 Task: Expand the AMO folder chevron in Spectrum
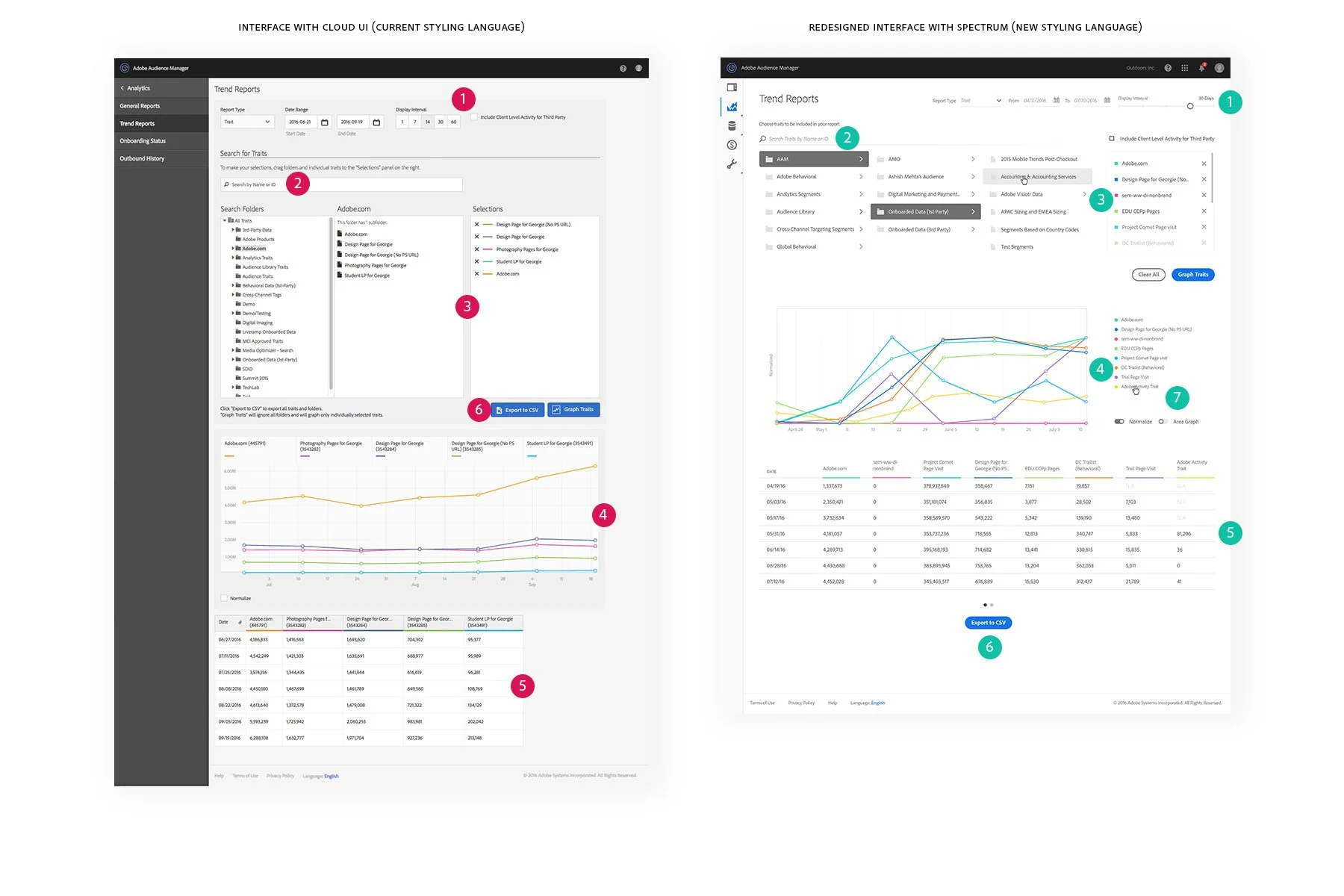pos(973,159)
